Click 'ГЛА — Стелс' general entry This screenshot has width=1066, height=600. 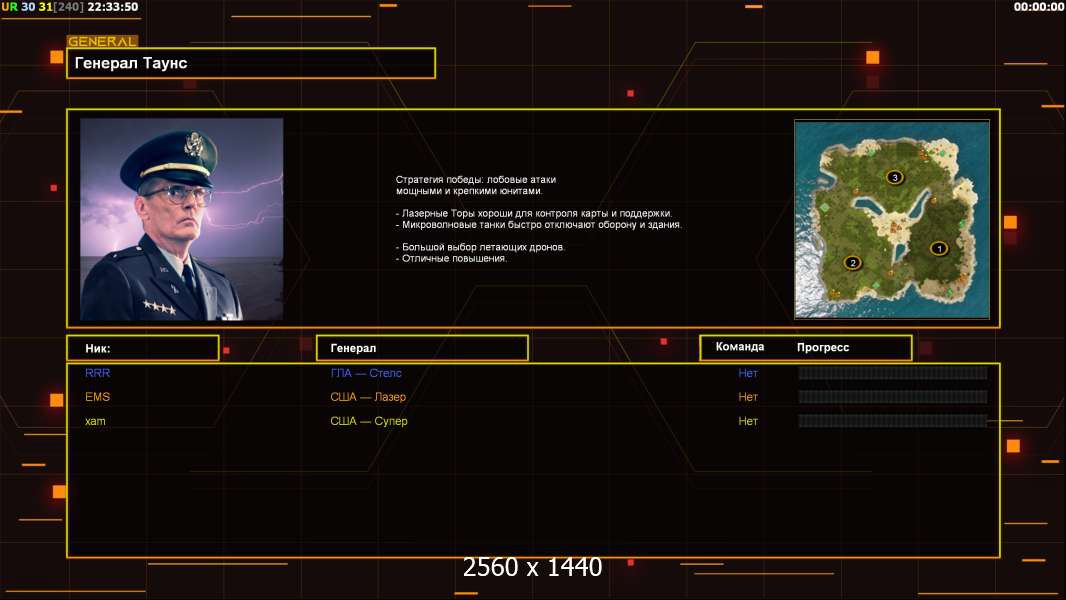366,373
